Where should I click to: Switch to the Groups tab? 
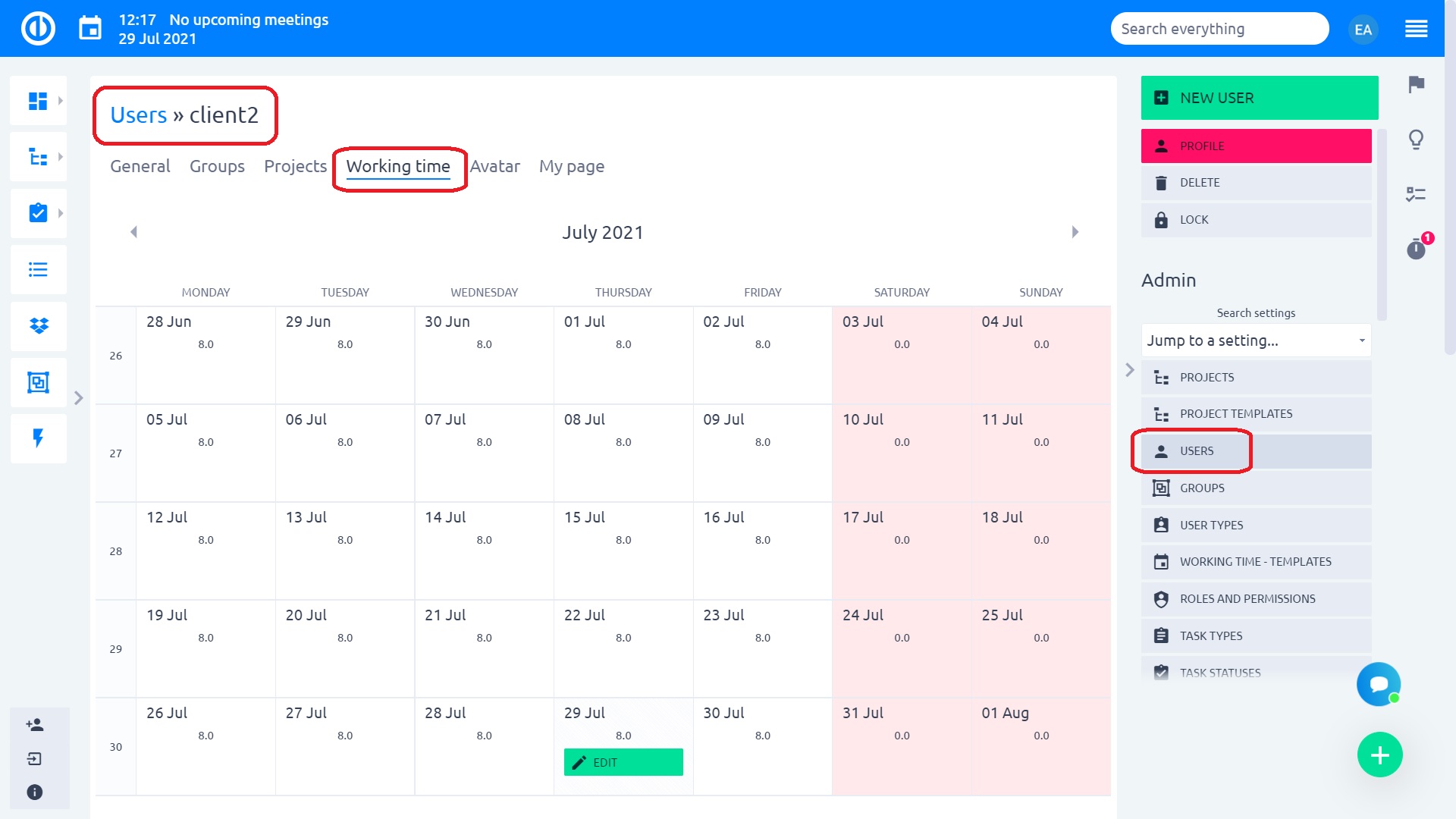click(217, 166)
